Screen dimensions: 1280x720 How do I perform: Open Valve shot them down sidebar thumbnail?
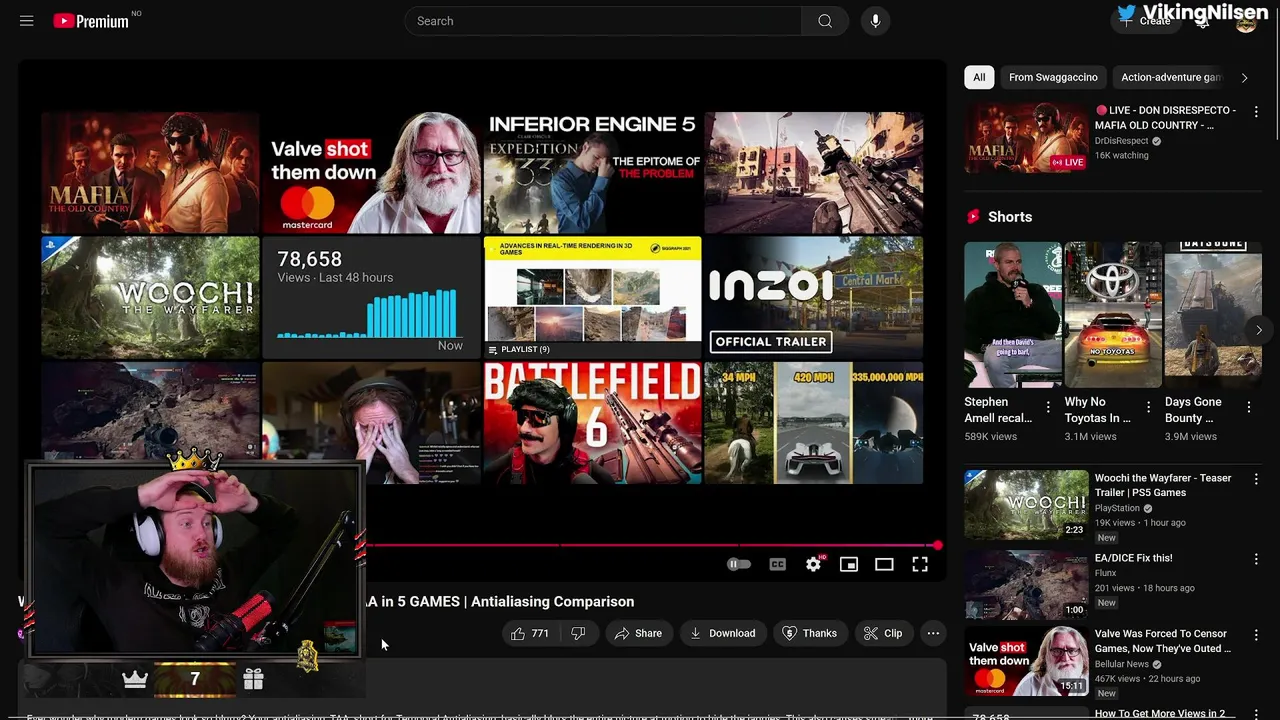pos(1026,661)
